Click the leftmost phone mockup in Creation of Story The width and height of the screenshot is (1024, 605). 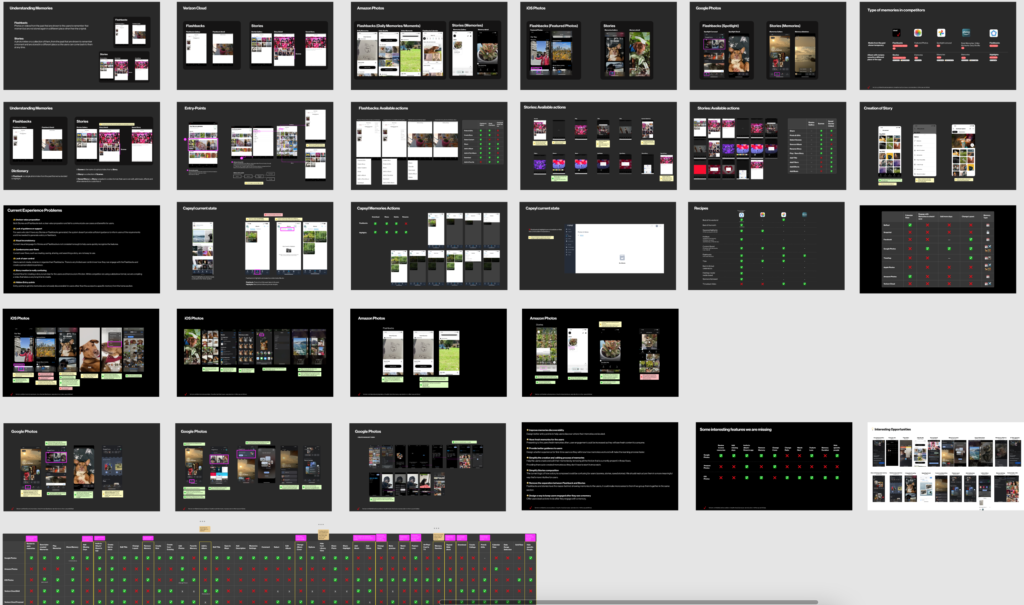pos(889,149)
